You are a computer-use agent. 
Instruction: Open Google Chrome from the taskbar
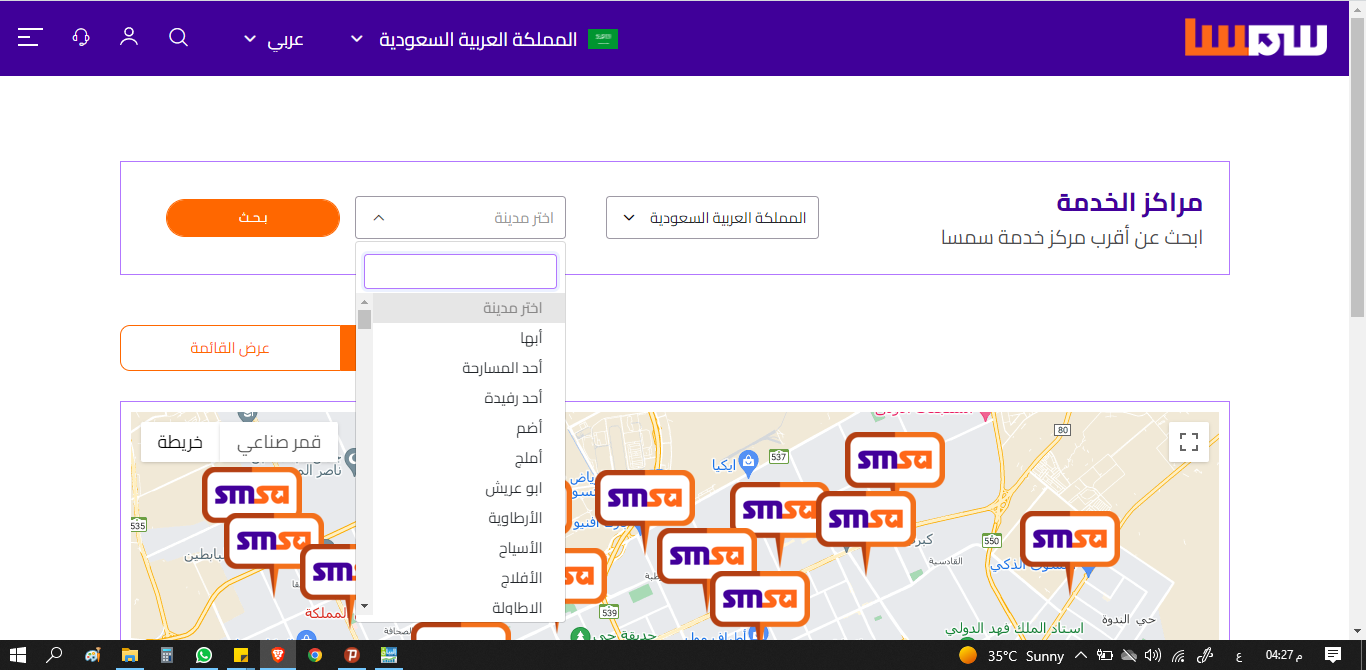tap(315, 655)
